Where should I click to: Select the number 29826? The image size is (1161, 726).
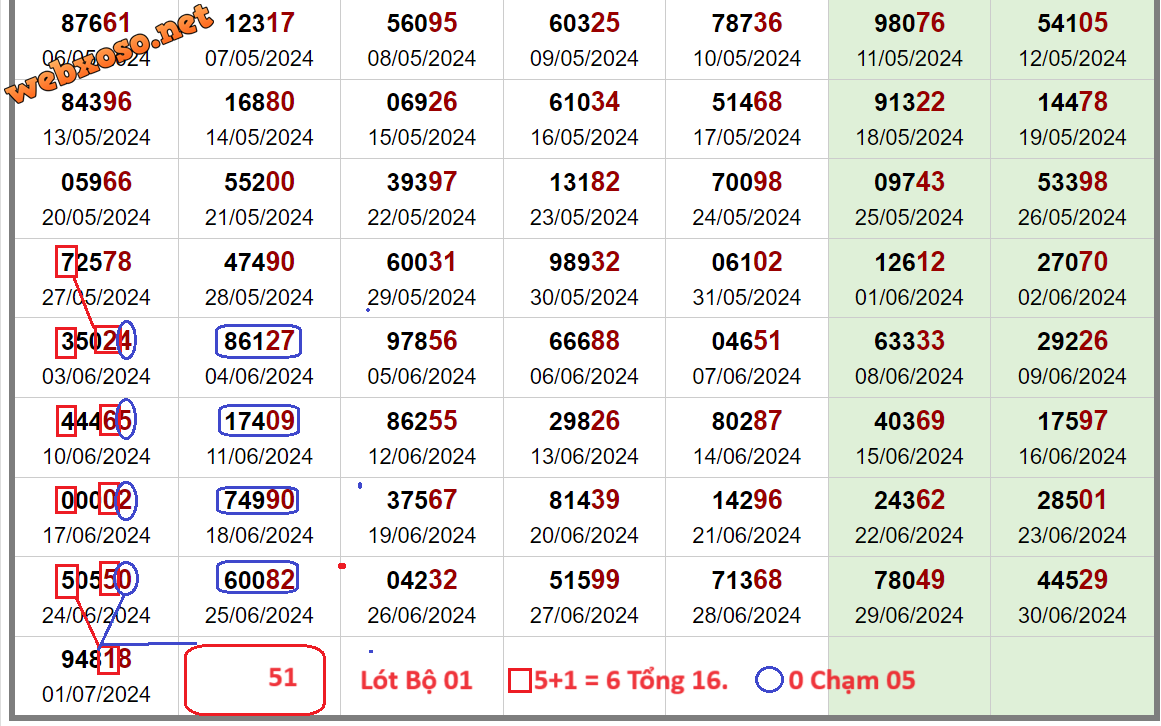tap(584, 421)
